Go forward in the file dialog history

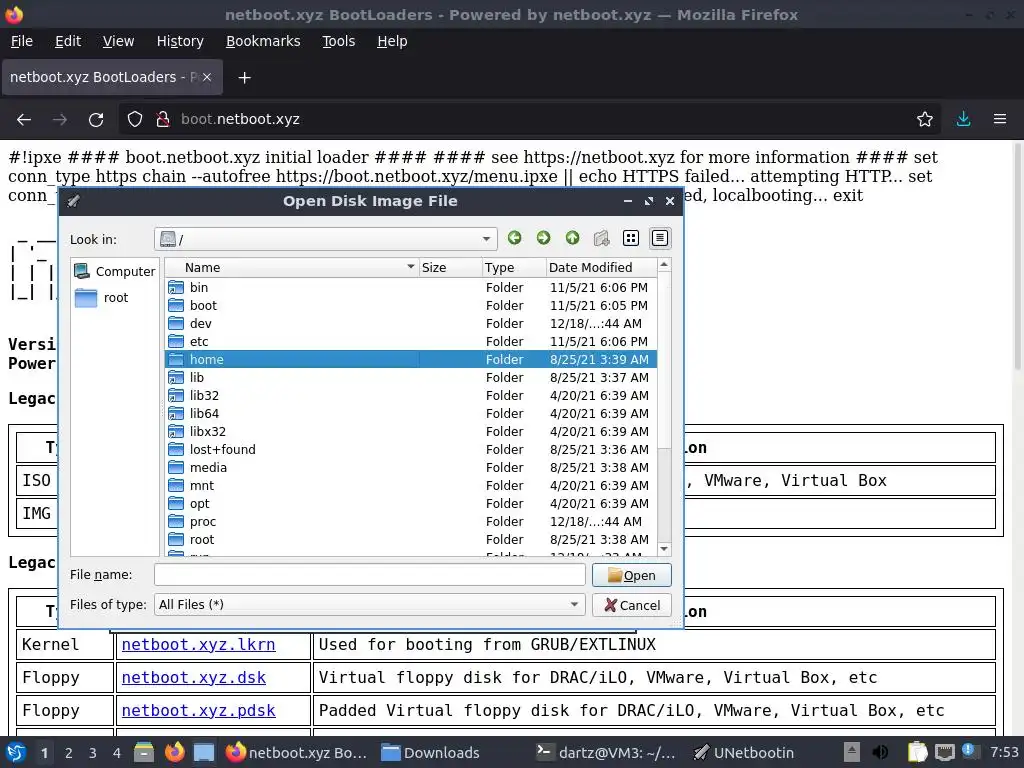click(543, 238)
